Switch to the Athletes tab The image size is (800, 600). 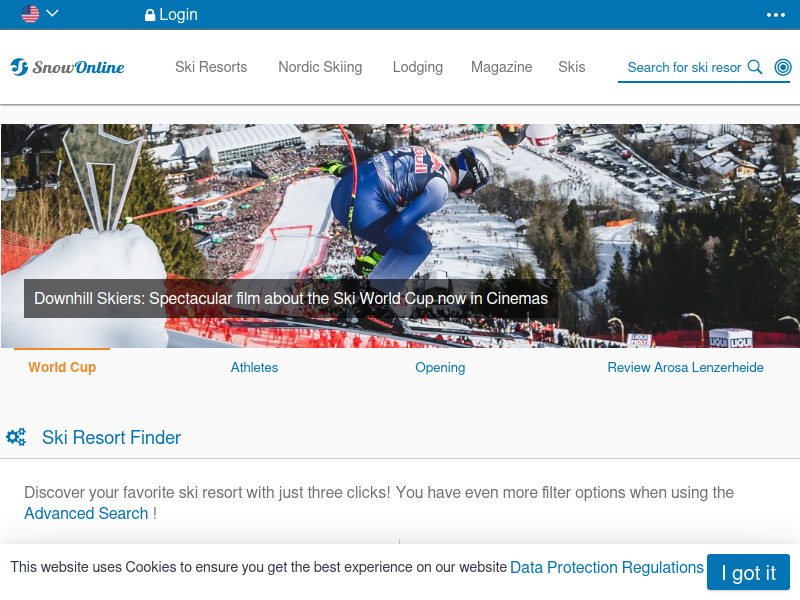tap(254, 367)
